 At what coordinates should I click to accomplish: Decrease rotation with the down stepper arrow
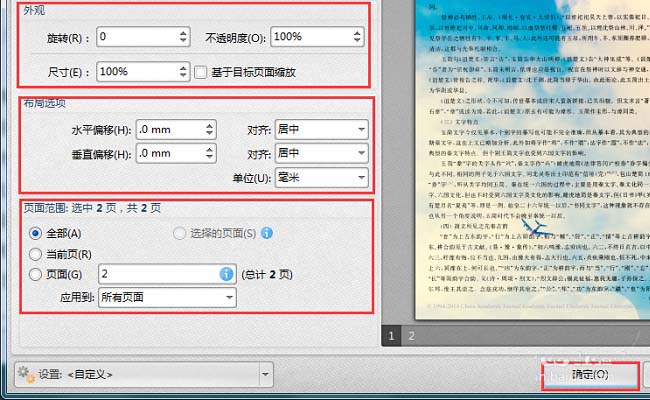[x=183, y=41]
